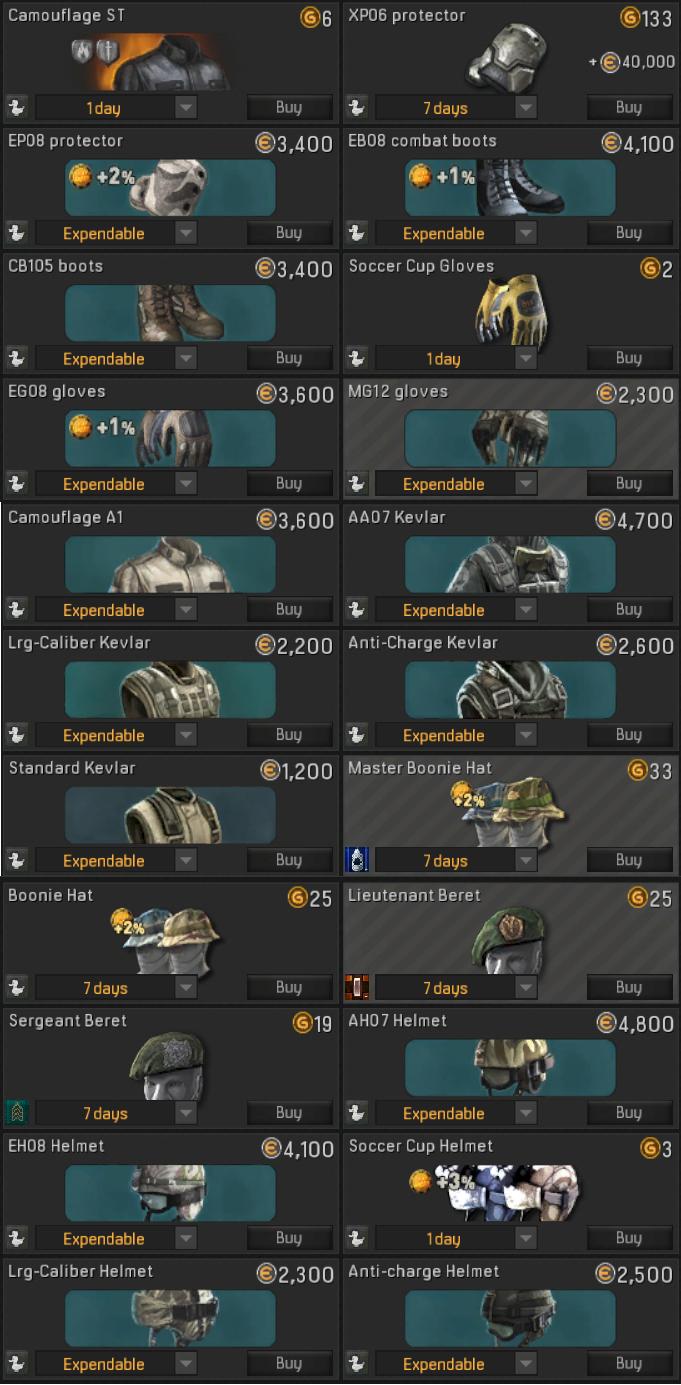Open the Expendable dropdown for AH07 Helmet
Viewport: 681px width, 1385px height.
tap(526, 1113)
